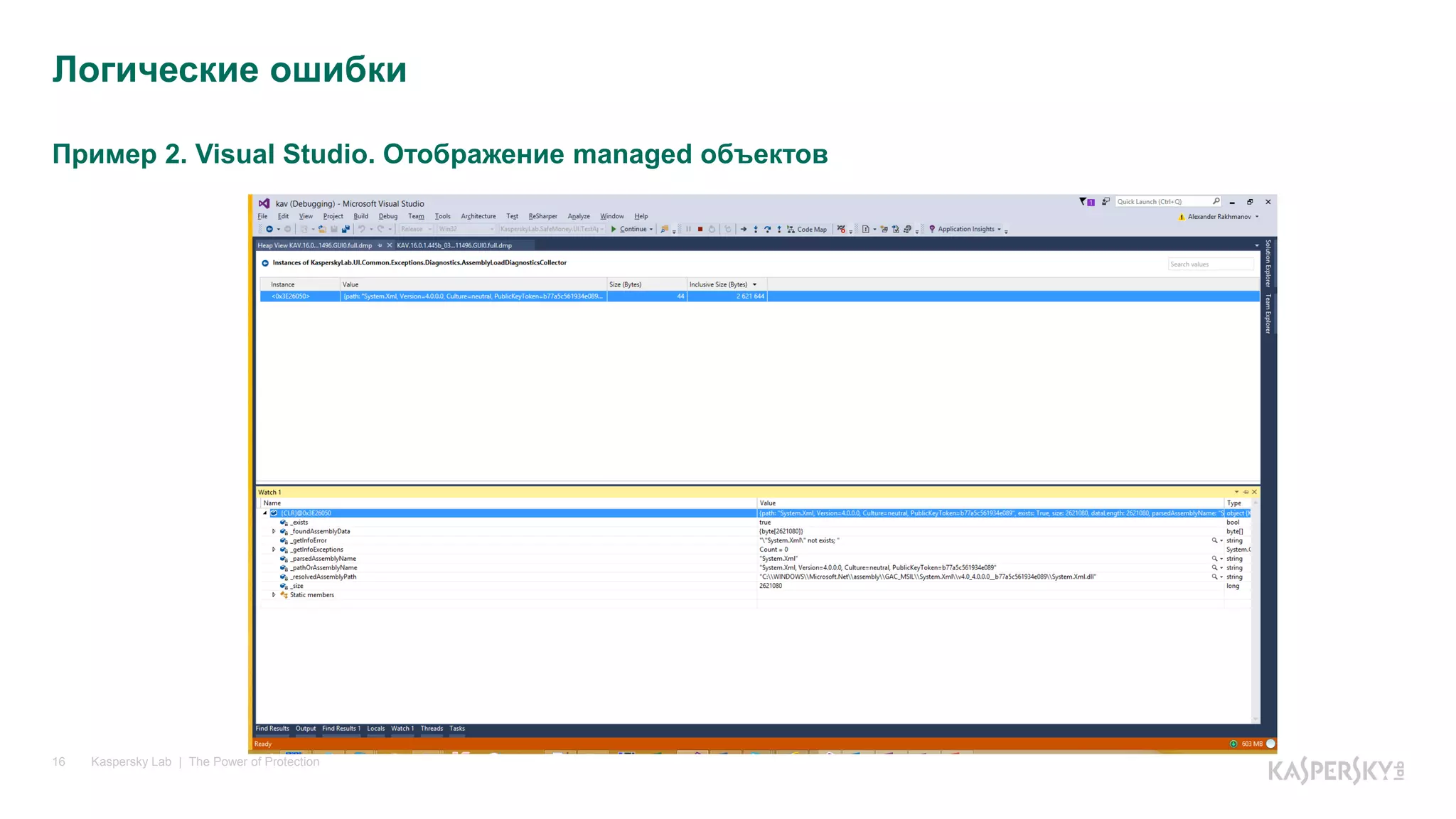Click the Application Insights lightbulb icon
This screenshot has height=819, width=1456.
(x=932, y=229)
